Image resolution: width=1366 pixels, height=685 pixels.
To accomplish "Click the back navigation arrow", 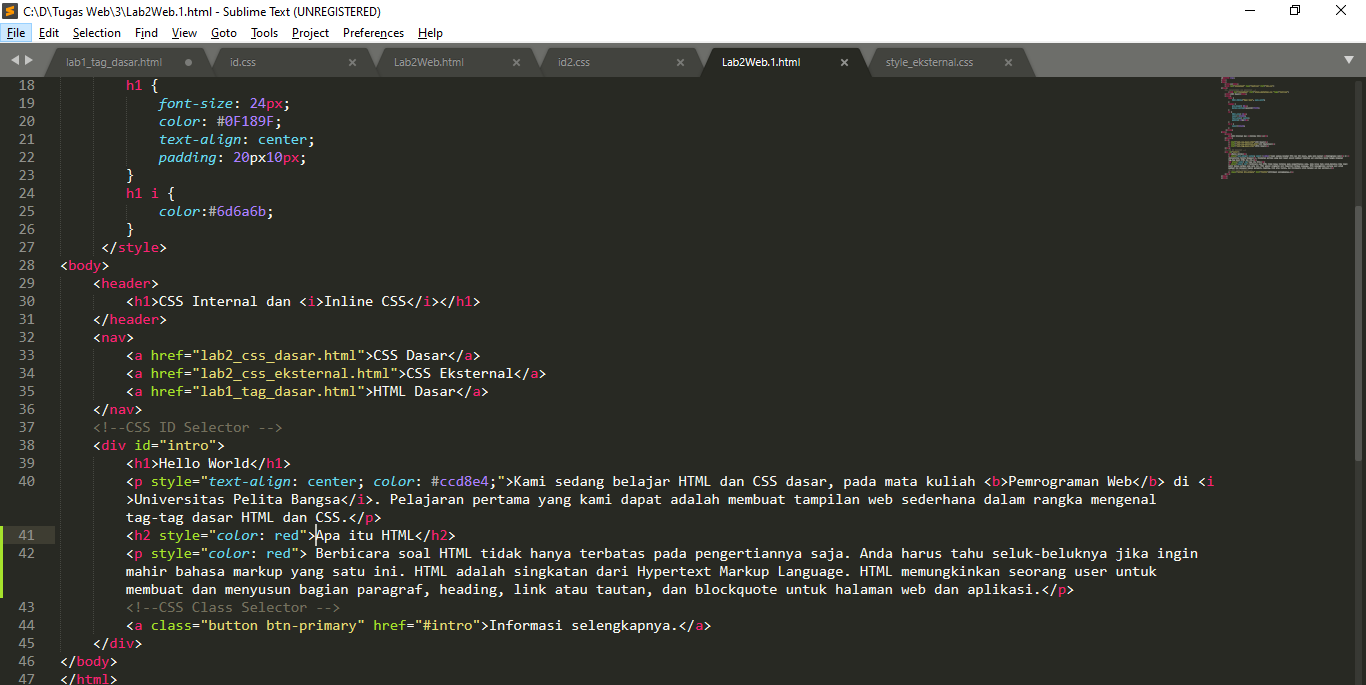I will pyautogui.click(x=13, y=60).
